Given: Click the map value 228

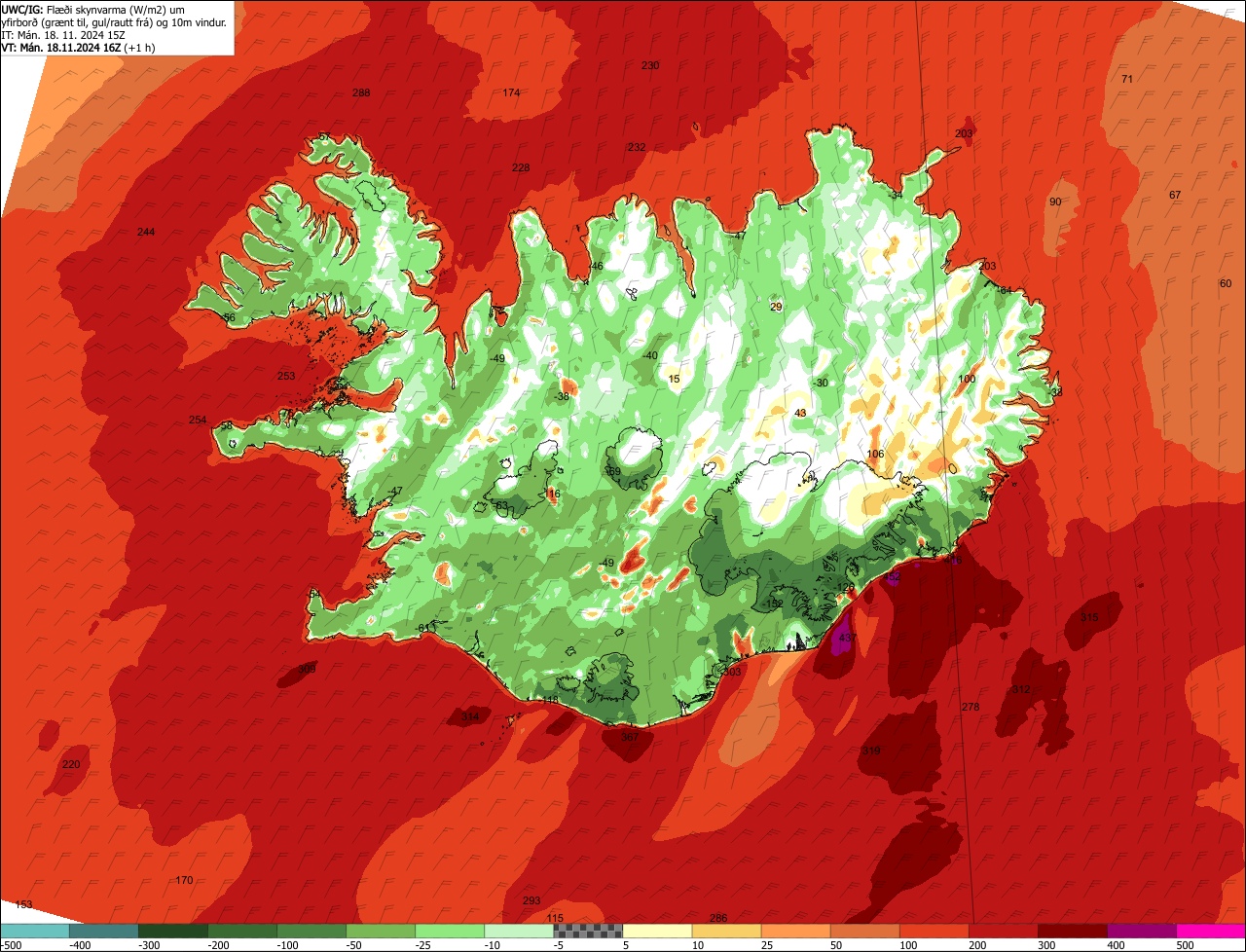Looking at the screenshot, I should (521, 168).
